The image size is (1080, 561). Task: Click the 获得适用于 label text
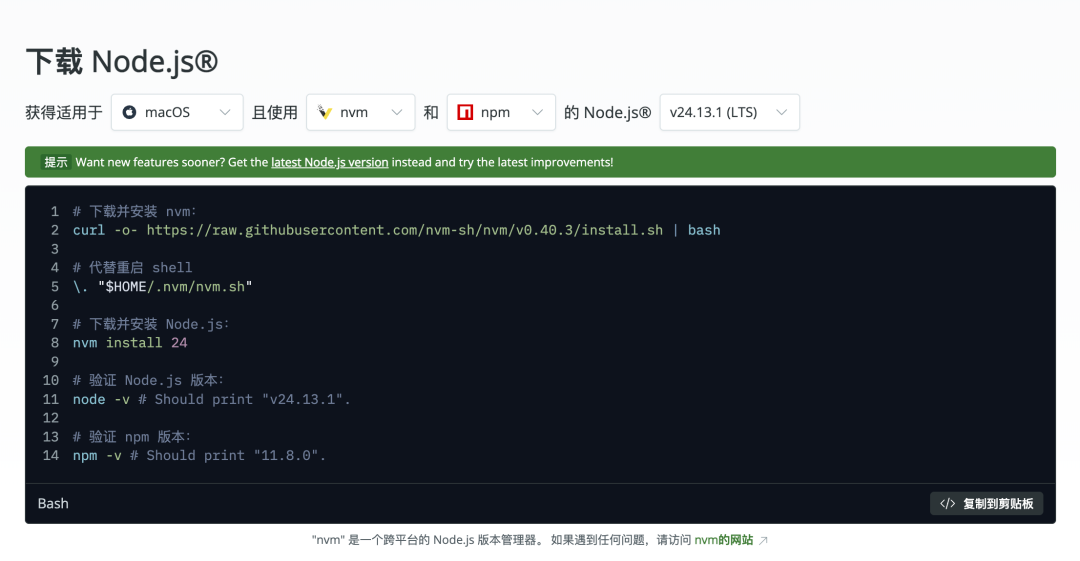(x=64, y=112)
